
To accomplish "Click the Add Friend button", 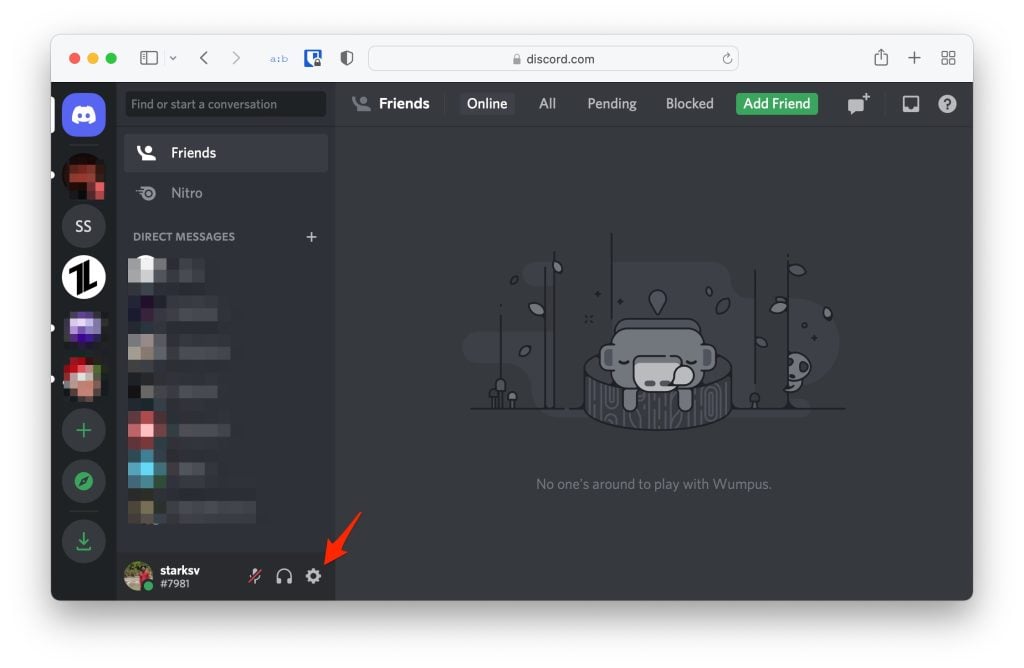I will (x=776, y=104).
